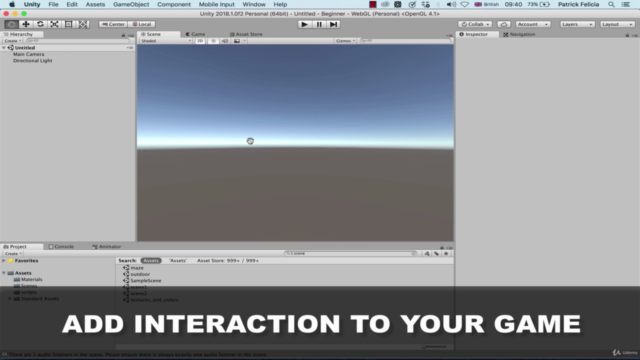Click the cloud services icon
This screenshot has width=640, height=360.
tap(504, 24)
